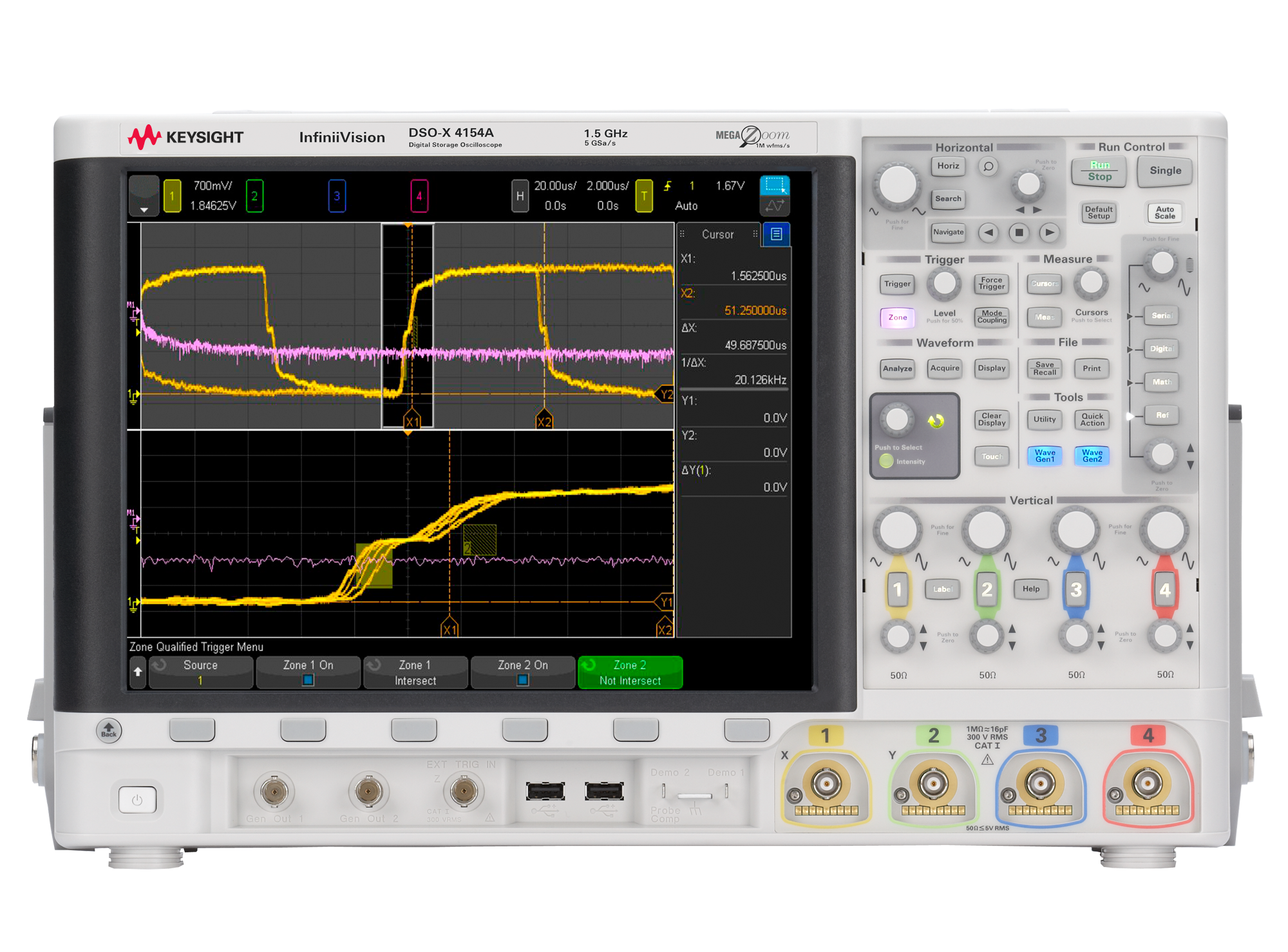
Task: Click the Push to Select entry knob
Action: (896, 419)
